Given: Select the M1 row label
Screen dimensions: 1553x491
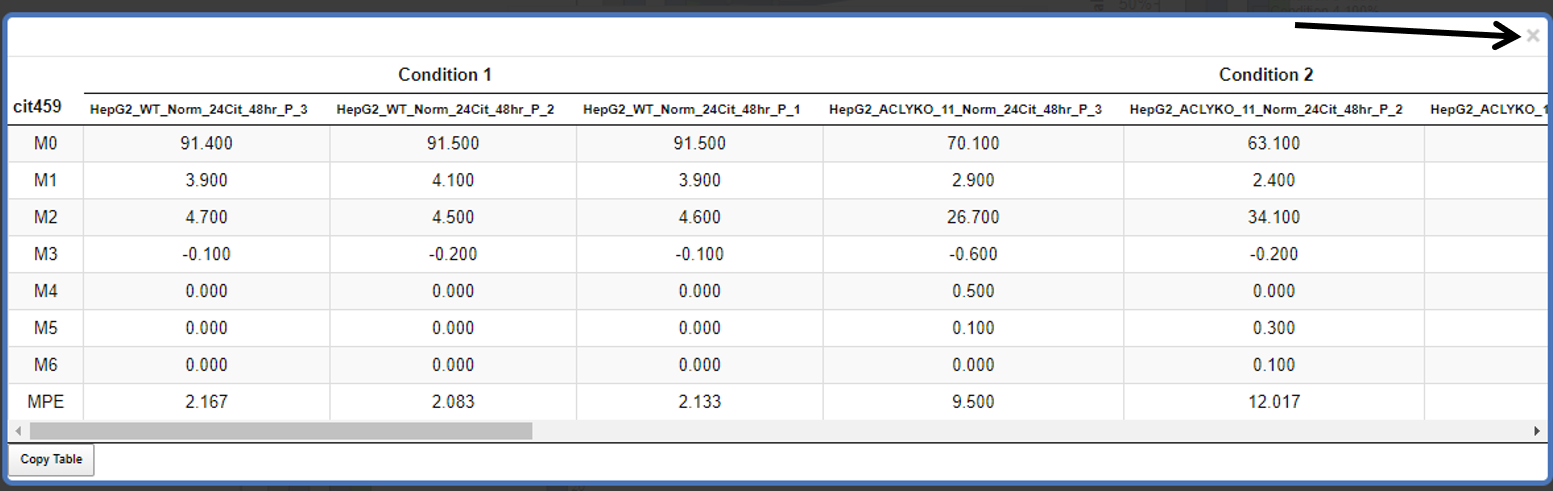Looking at the screenshot, I should point(46,180).
